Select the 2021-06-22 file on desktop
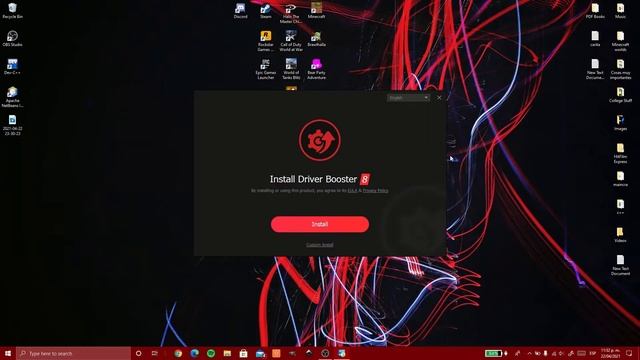Image resolution: width=640 pixels, height=360 pixels. tap(12, 125)
